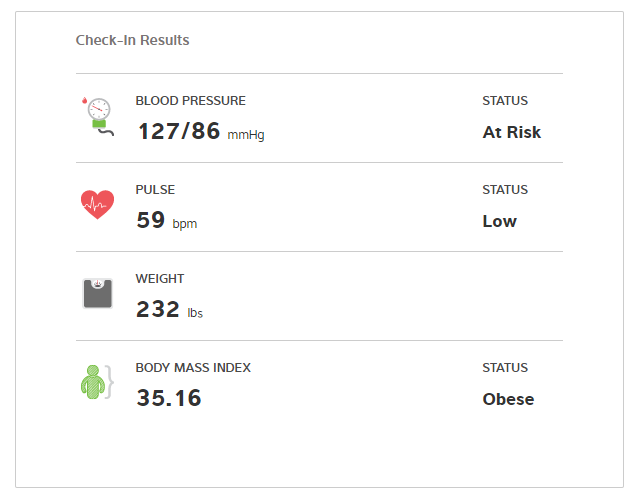The height and width of the screenshot is (493, 635).
Task: Click the BODY MASS INDEX label
Action: (193, 368)
